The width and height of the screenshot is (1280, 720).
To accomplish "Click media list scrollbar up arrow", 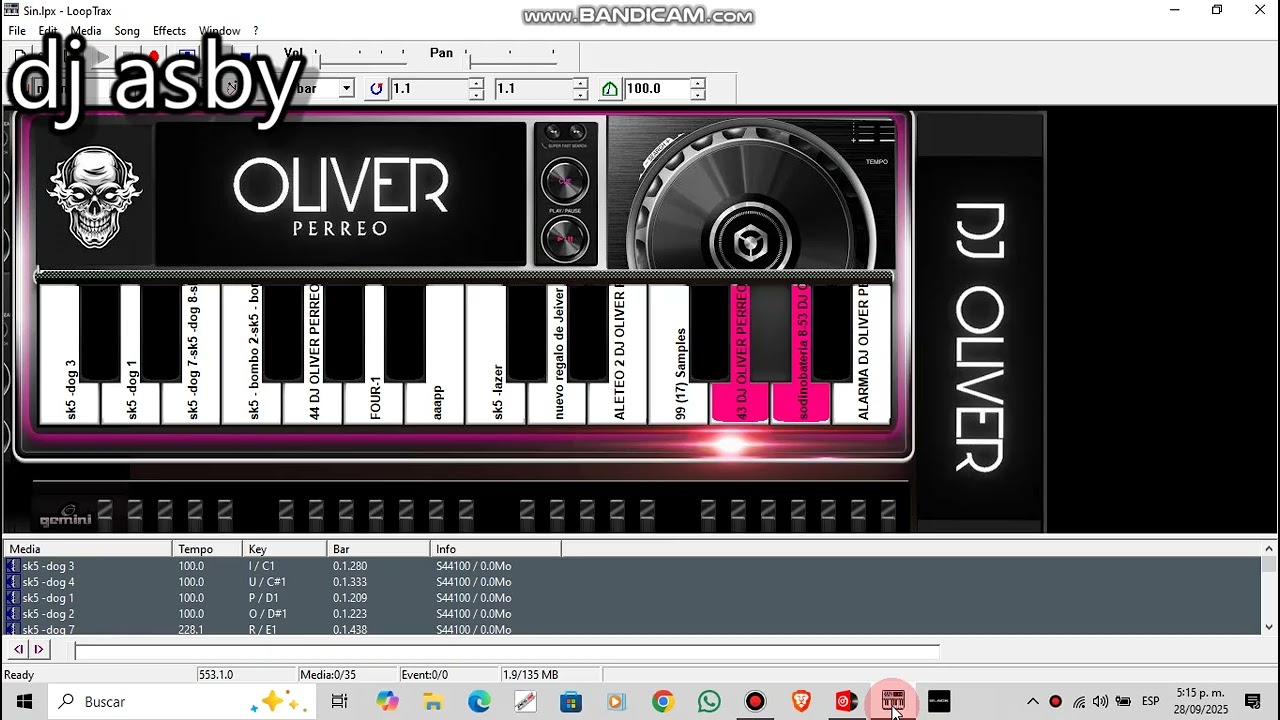I will (x=1269, y=549).
